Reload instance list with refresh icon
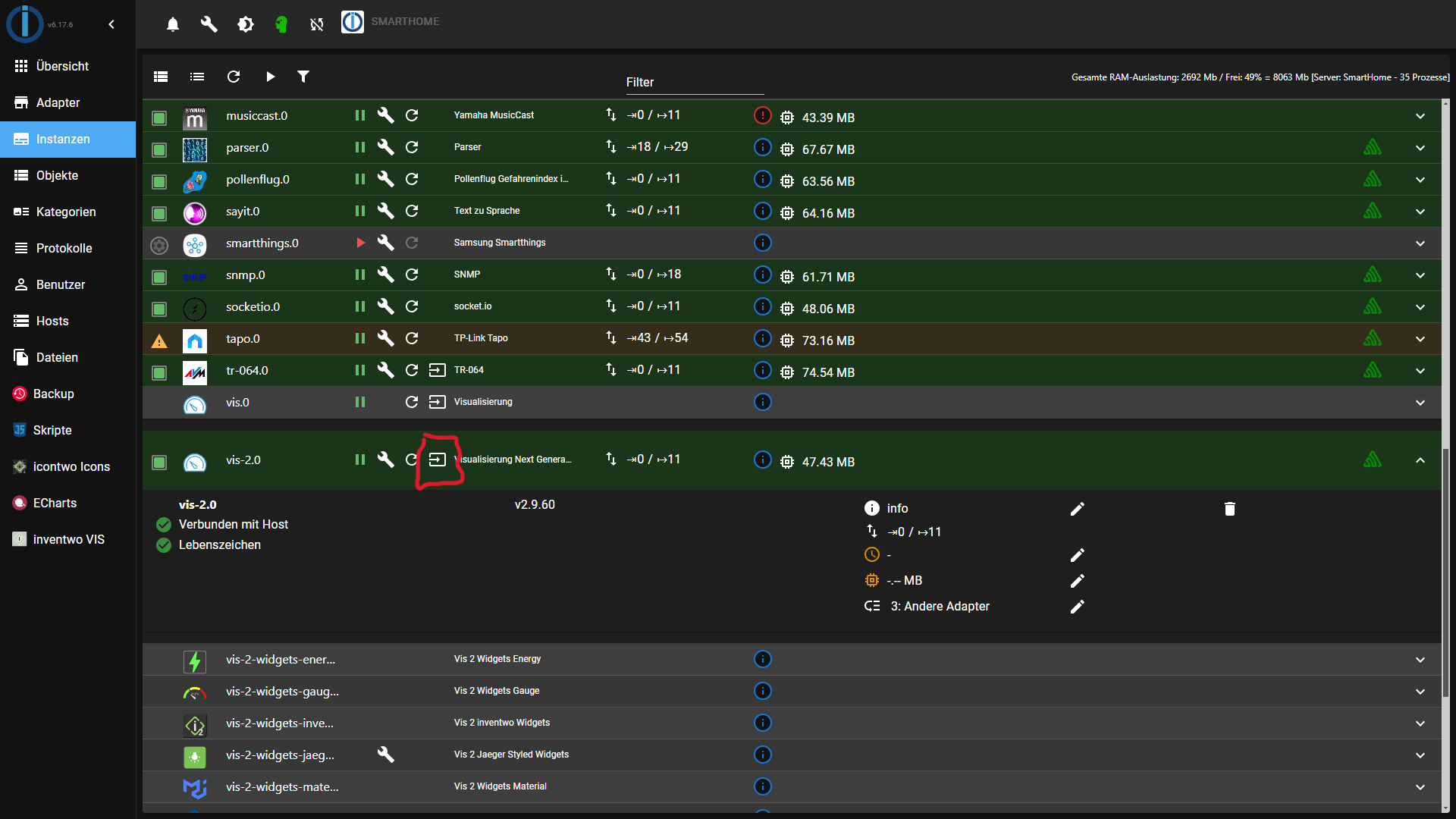Image resolution: width=1456 pixels, height=819 pixels. point(234,77)
